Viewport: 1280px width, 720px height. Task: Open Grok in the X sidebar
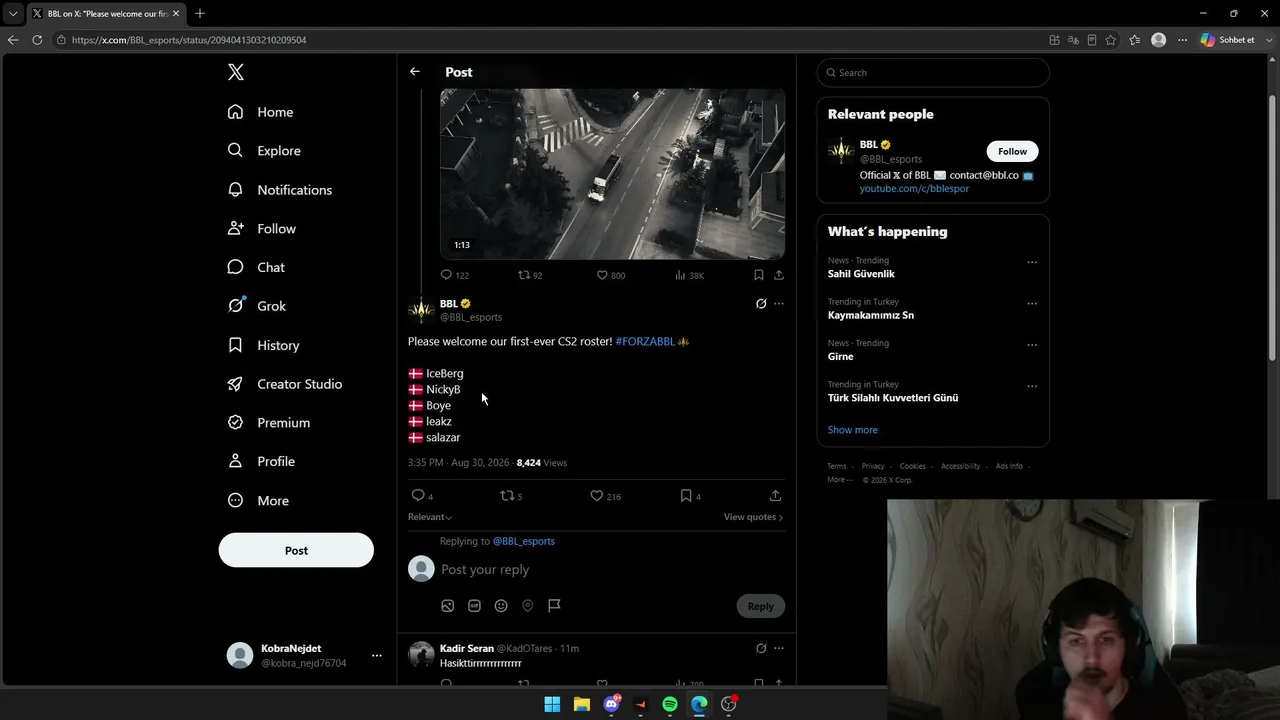point(257,306)
